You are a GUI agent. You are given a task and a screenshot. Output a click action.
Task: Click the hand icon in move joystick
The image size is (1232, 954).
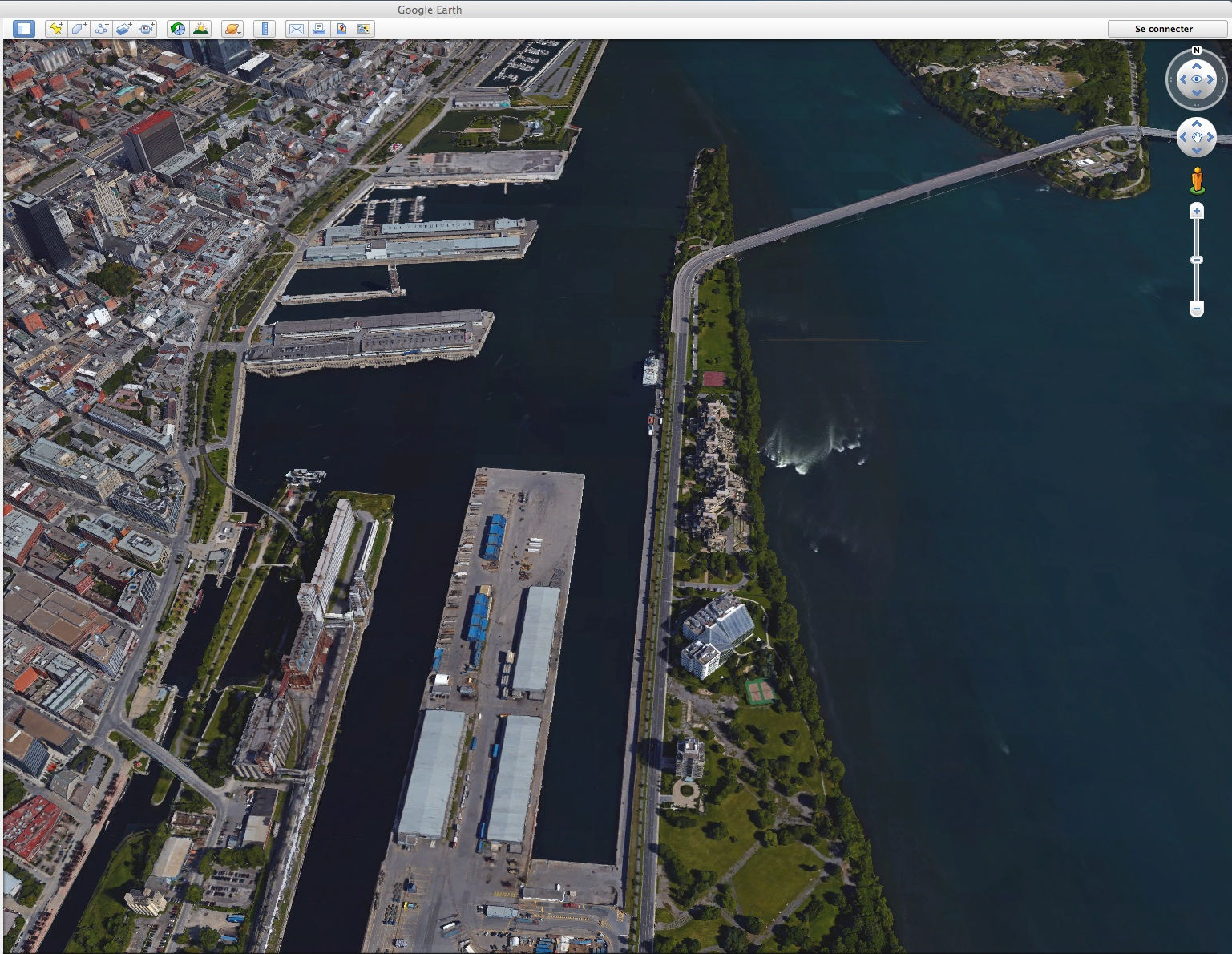coord(1197,138)
